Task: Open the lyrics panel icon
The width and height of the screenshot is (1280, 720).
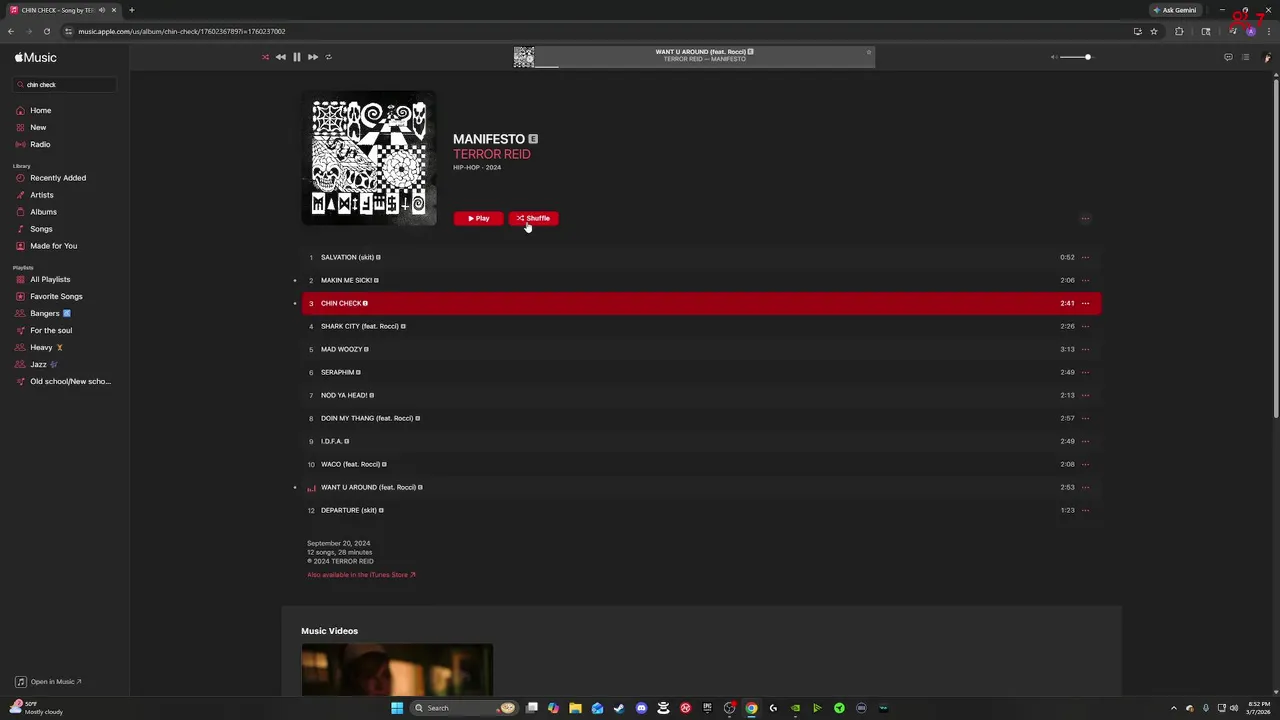Action: click(1228, 57)
